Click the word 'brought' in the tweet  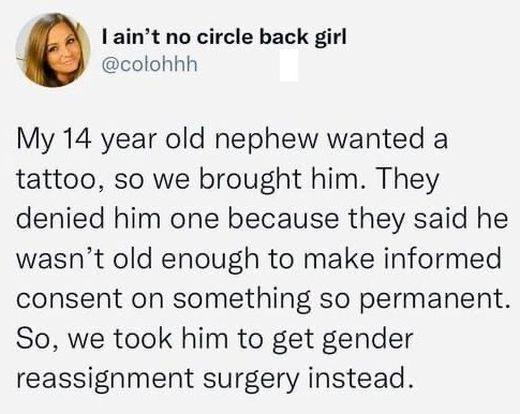[245, 180]
